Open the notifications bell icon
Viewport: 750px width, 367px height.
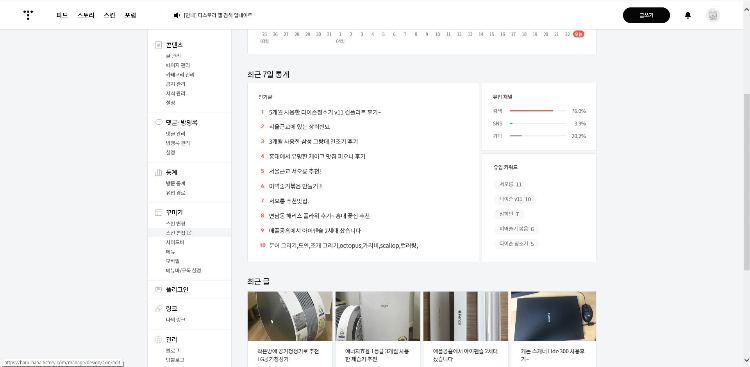(x=688, y=15)
